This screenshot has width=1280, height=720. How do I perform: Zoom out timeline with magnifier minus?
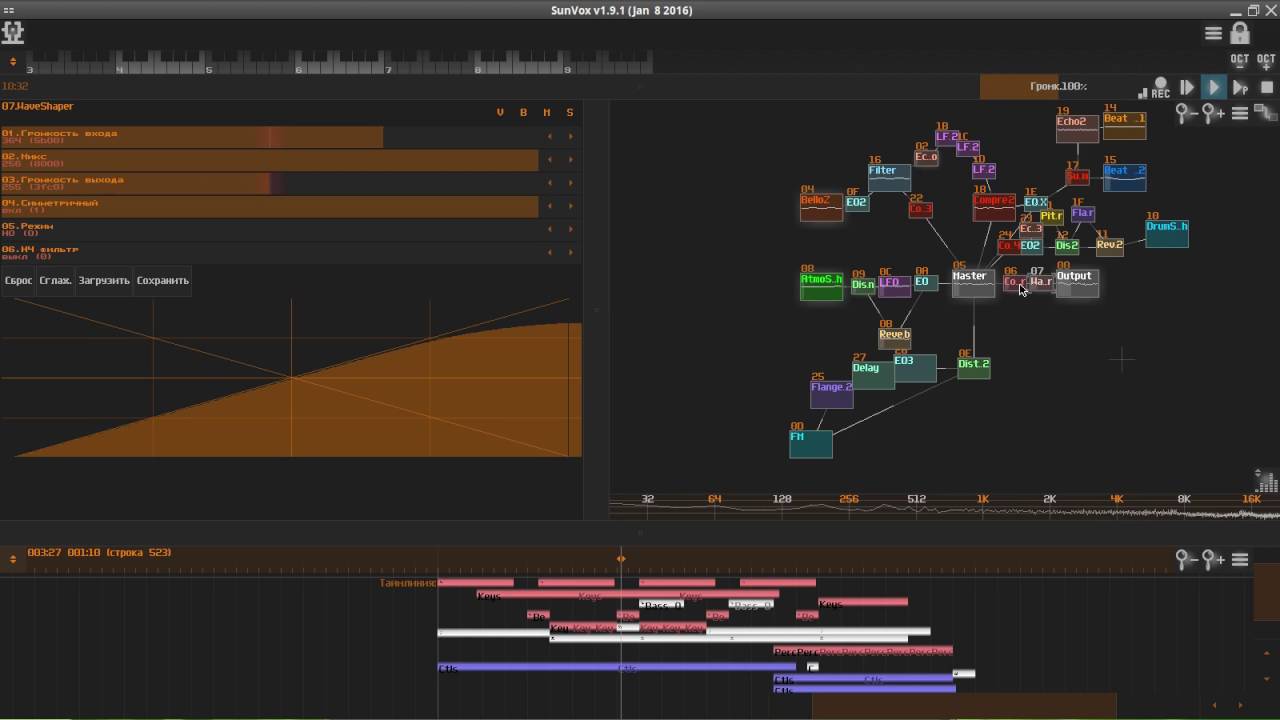click(1186, 560)
